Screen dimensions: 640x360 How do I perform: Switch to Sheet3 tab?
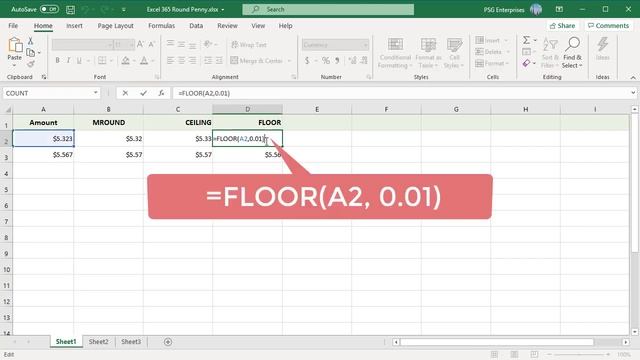131,342
